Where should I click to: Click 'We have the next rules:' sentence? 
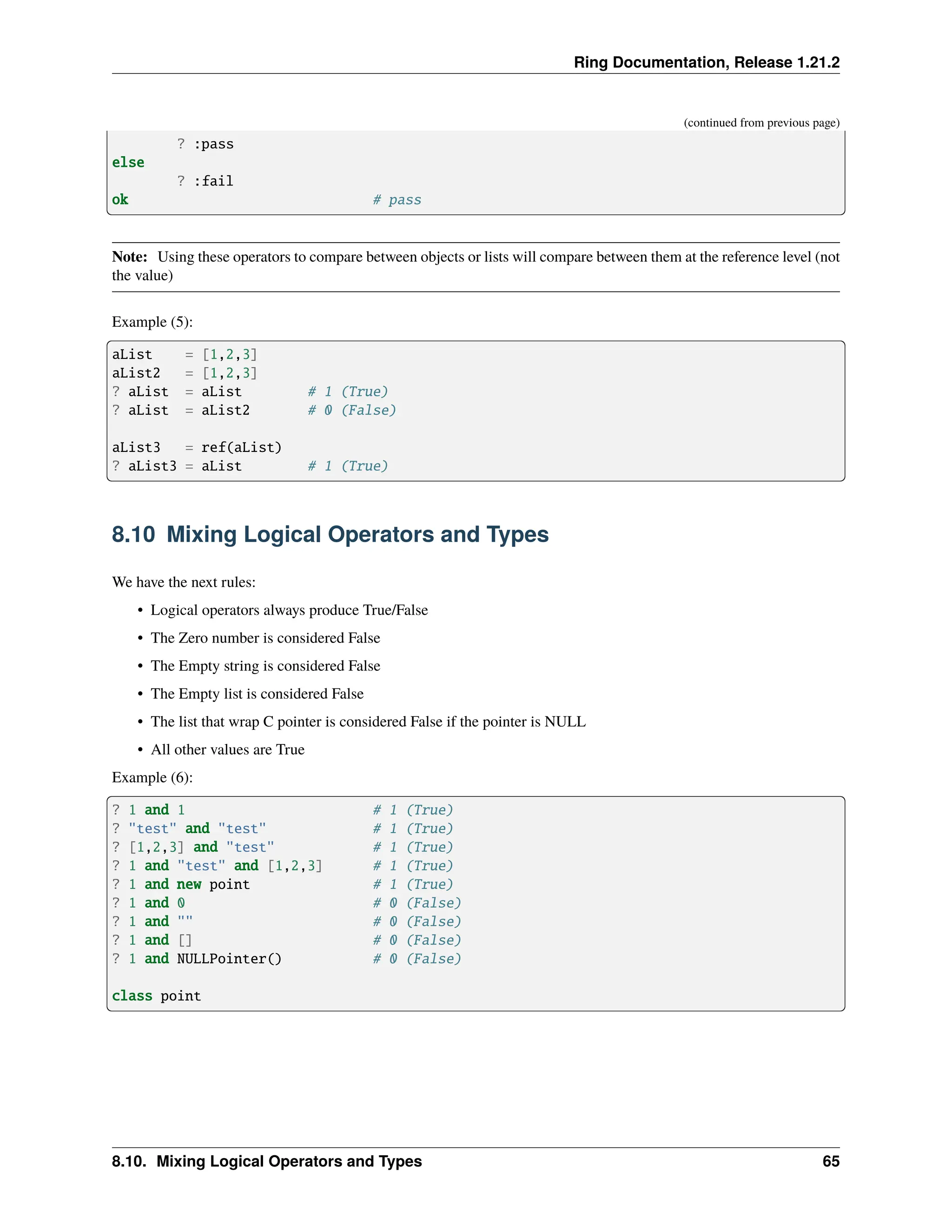[184, 582]
